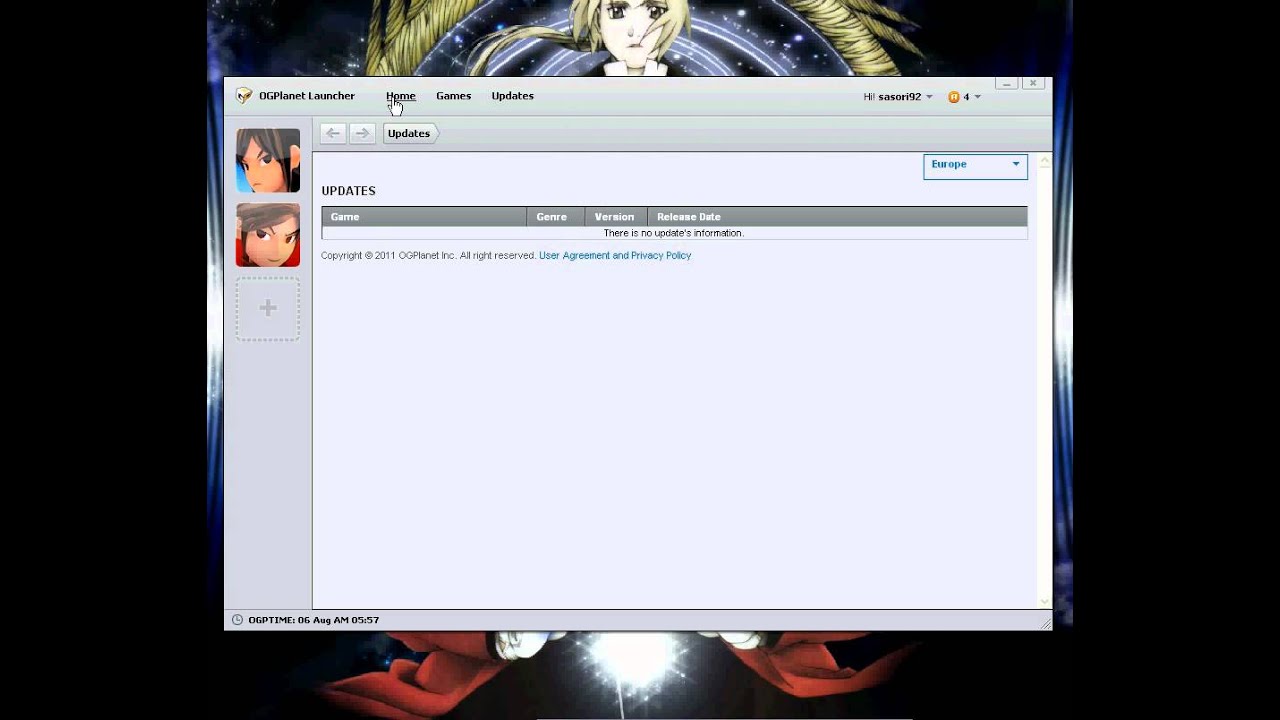Click the OGPTIME 06 Aug AM 05:57 text
This screenshot has height=720, width=1280.
[x=314, y=620]
